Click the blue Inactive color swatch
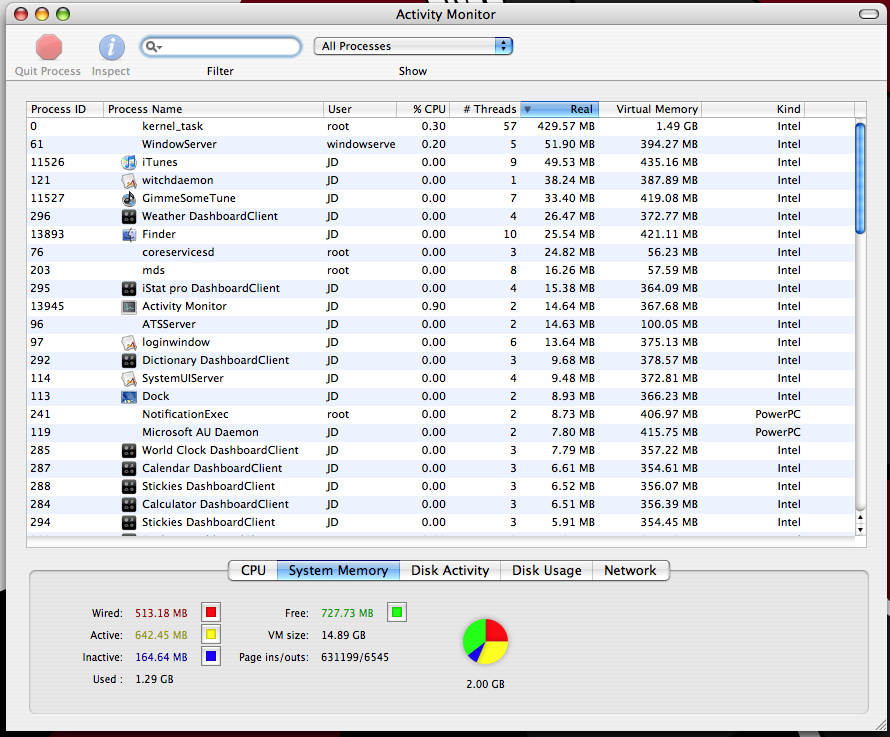 211,656
